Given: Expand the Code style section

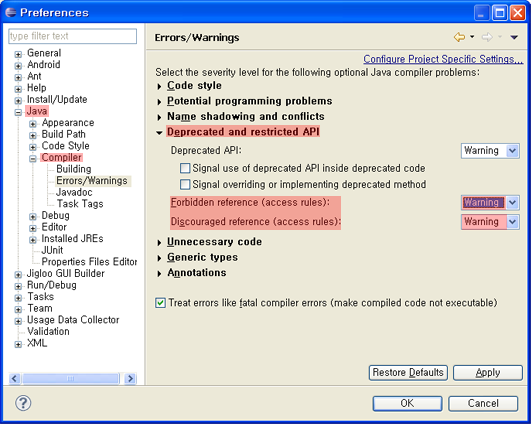Looking at the screenshot, I should (159, 87).
